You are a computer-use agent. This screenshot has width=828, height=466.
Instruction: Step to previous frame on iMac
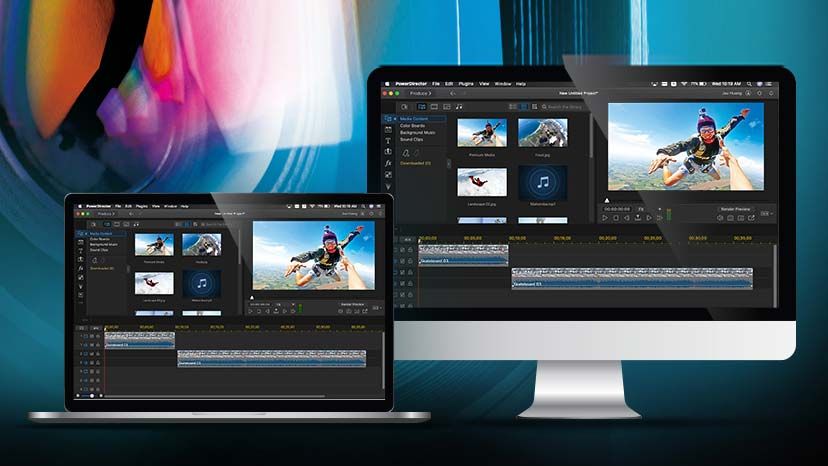(627, 218)
